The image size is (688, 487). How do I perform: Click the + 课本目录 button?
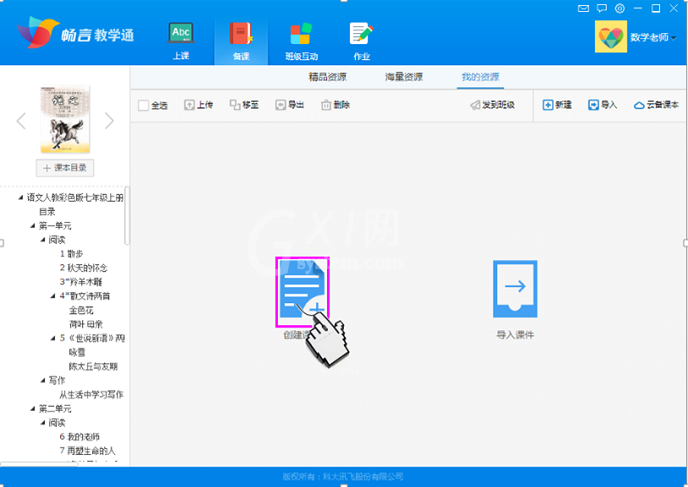click(x=65, y=168)
